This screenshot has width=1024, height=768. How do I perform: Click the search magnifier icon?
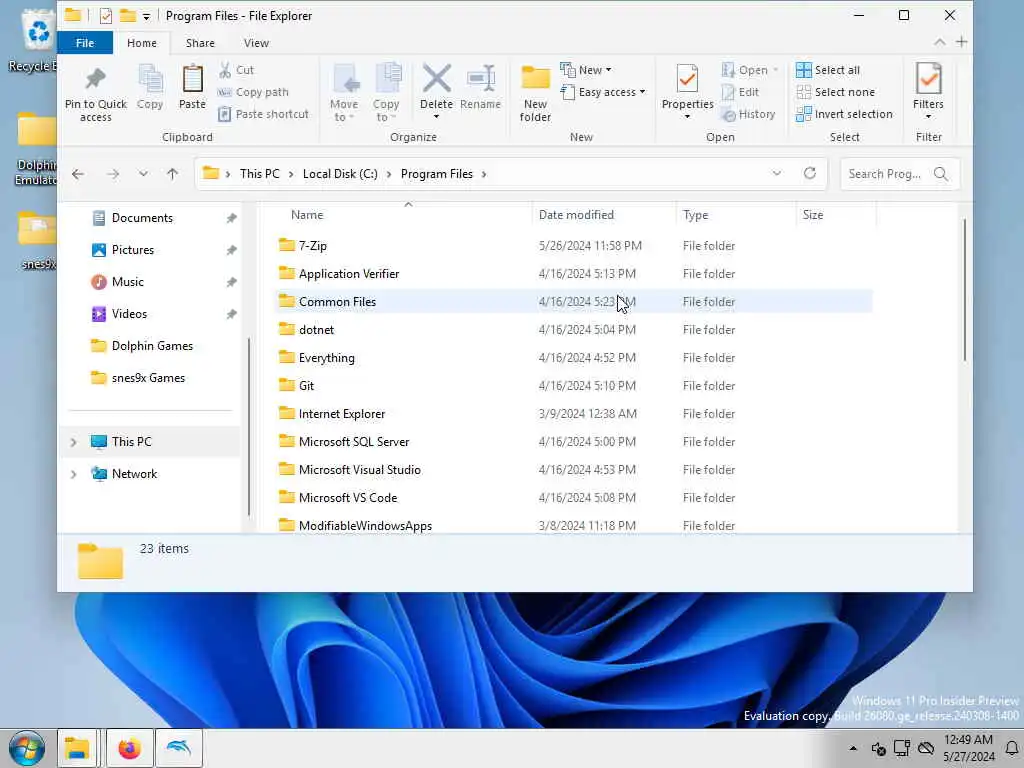click(x=940, y=174)
